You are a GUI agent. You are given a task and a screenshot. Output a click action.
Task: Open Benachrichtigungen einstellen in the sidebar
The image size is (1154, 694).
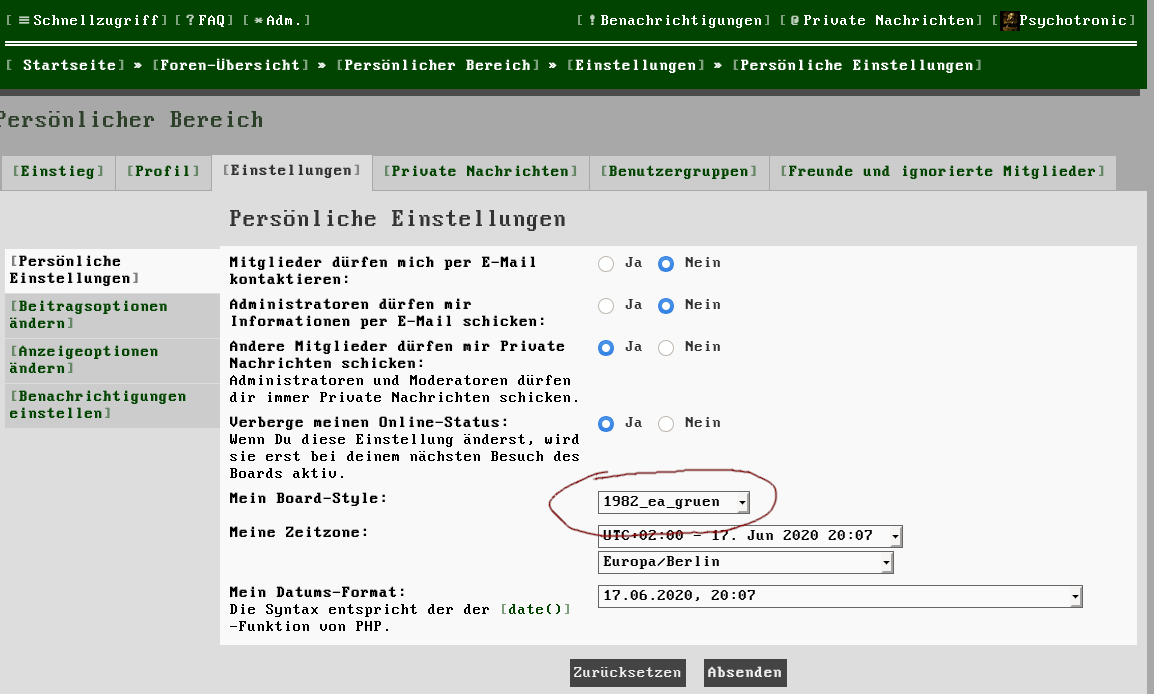[96, 405]
